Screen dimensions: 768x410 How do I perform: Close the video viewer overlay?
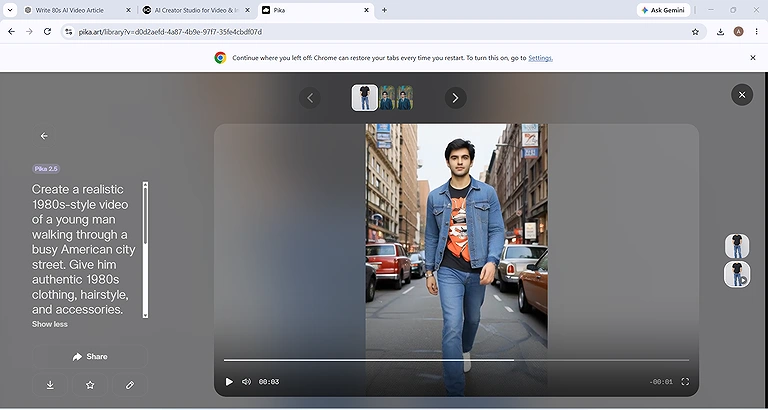pyautogui.click(x=742, y=95)
